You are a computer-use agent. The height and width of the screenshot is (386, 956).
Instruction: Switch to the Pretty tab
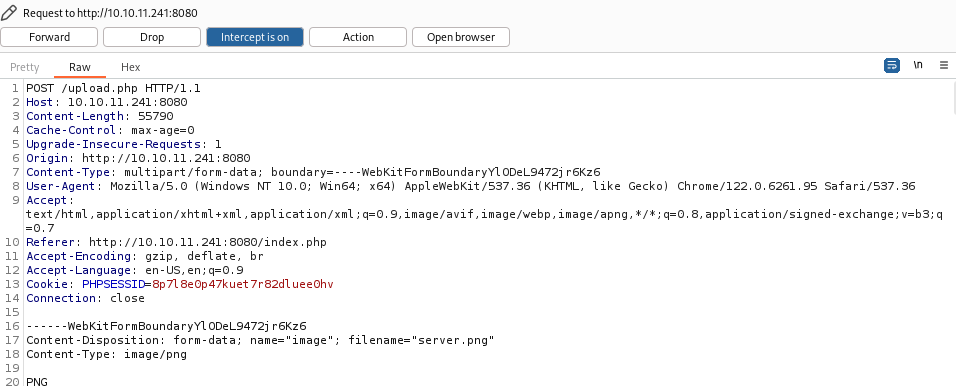(24, 67)
